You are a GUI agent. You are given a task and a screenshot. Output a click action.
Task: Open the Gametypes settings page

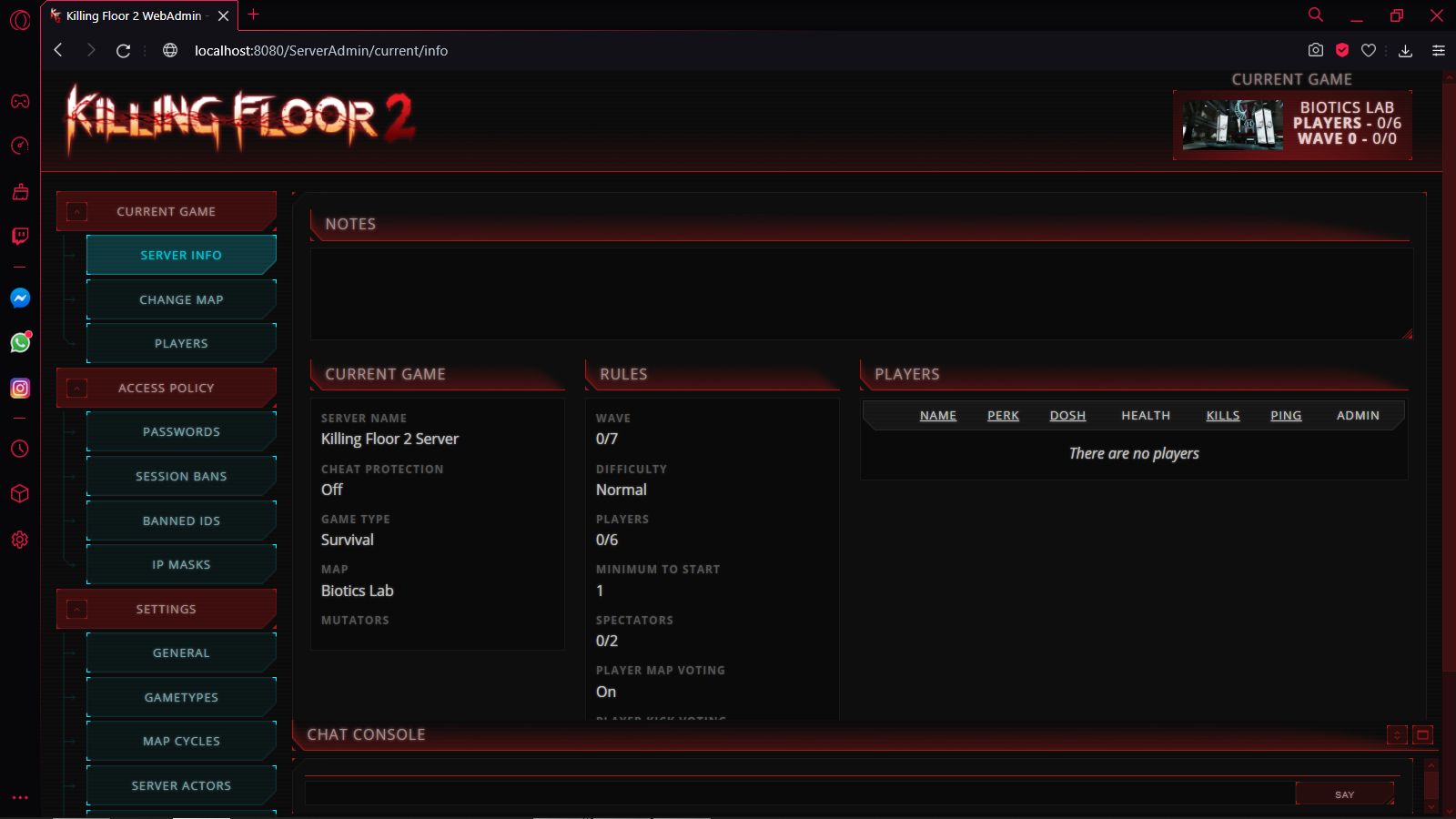pyautogui.click(x=181, y=697)
